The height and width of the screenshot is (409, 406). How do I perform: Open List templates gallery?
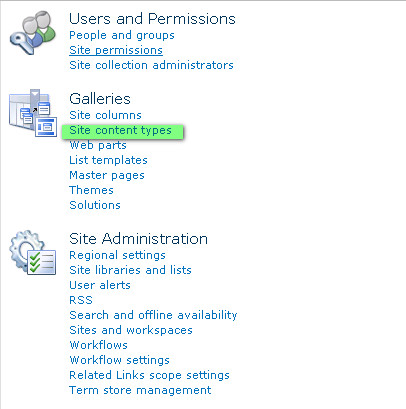click(x=108, y=160)
